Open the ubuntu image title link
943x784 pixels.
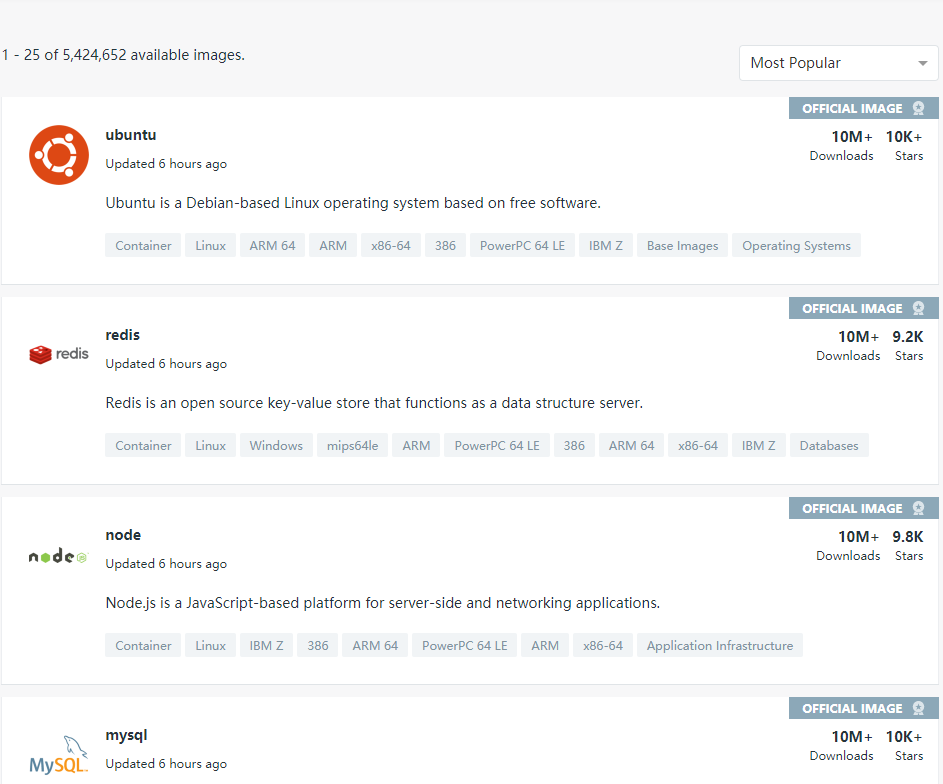click(131, 135)
